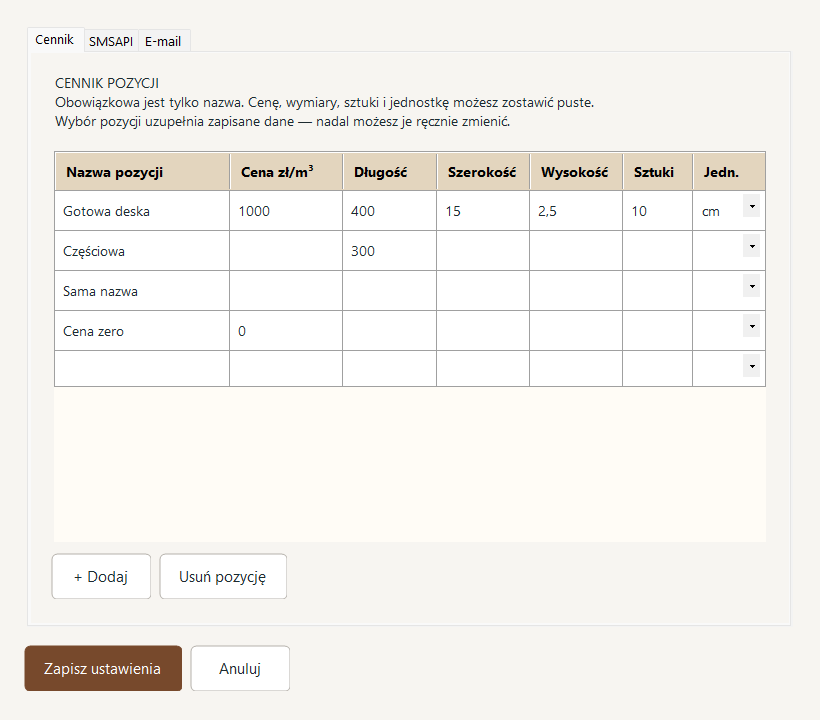Select the Częściowa name cell

(x=142, y=251)
